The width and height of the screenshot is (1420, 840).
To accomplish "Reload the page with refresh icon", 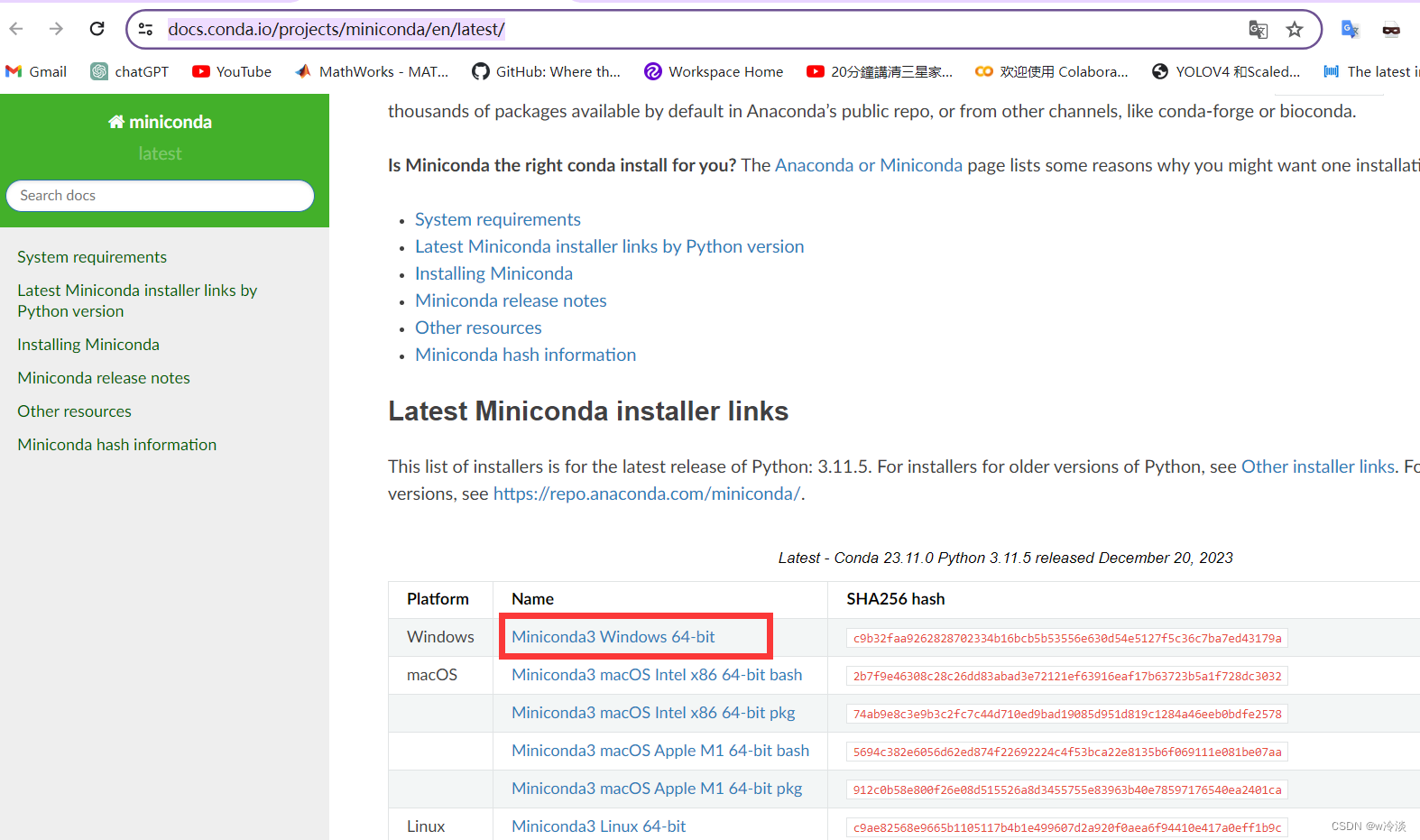I will [x=97, y=29].
